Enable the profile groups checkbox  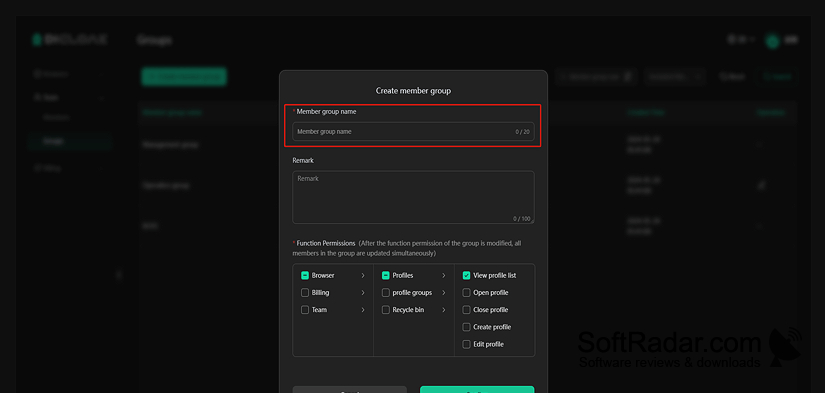pyautogui.click(x=386, y=293)
